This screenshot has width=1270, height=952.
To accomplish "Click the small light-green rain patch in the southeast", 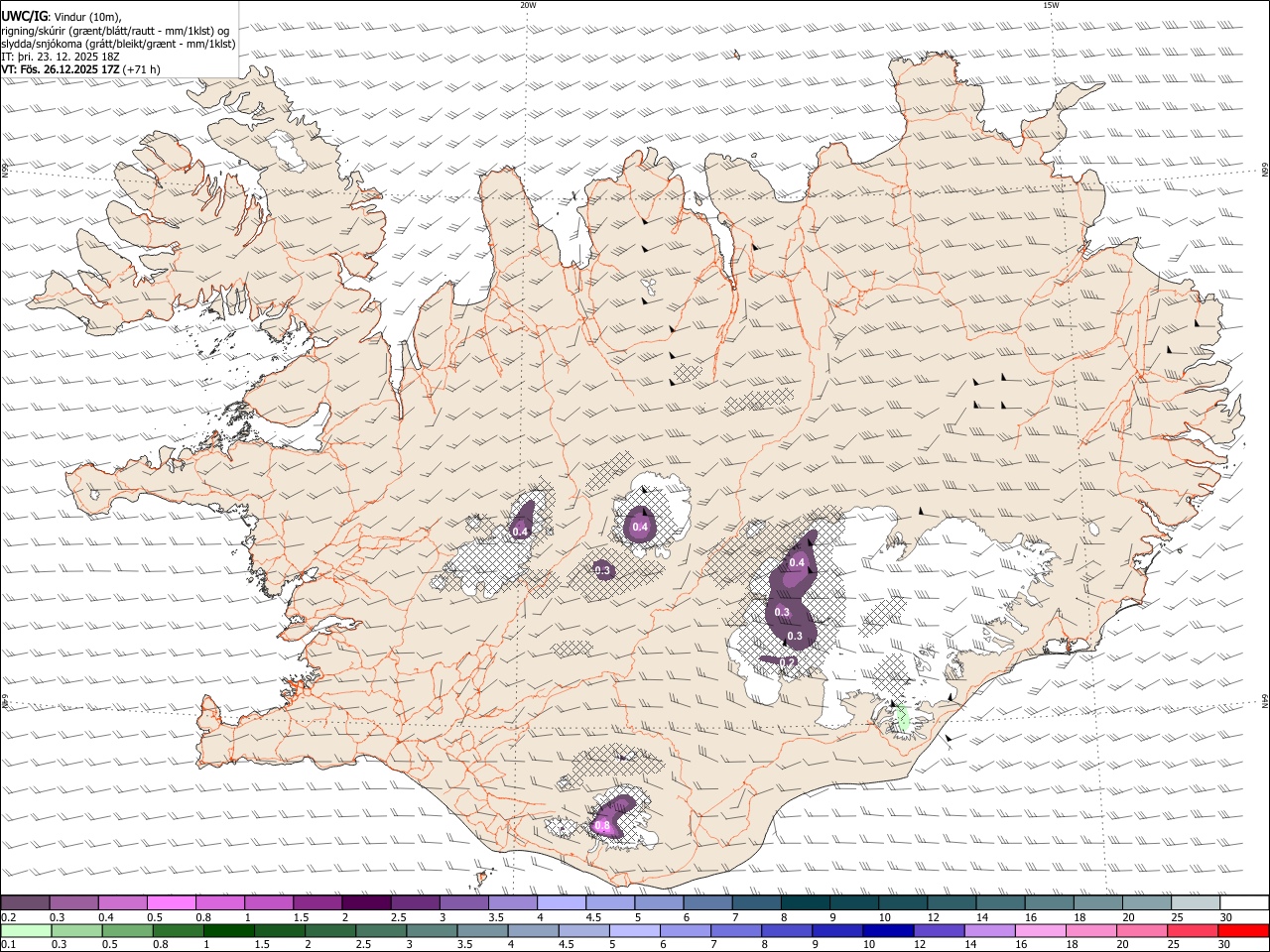I will tap(903, 717).
